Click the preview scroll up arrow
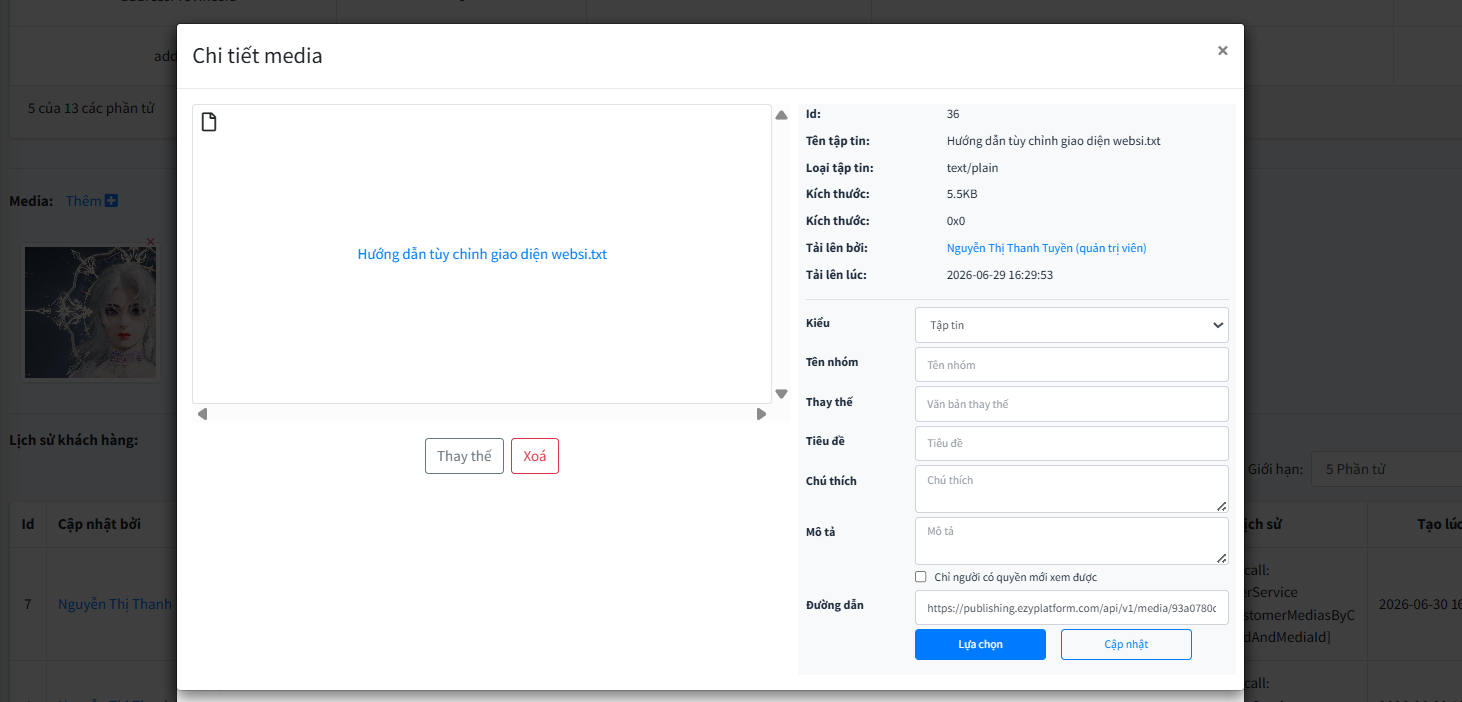The image size is (1462, 702). point(782,115)
